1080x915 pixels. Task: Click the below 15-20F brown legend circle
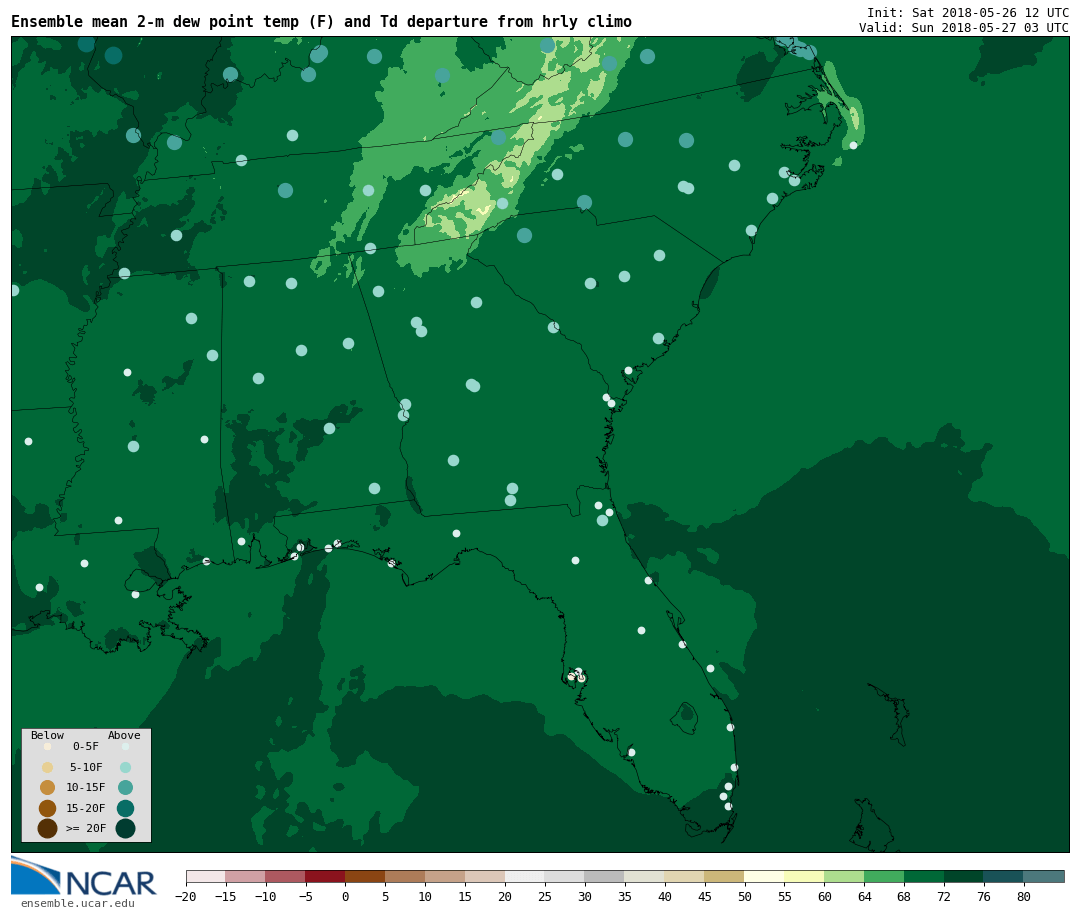[47, 808]
